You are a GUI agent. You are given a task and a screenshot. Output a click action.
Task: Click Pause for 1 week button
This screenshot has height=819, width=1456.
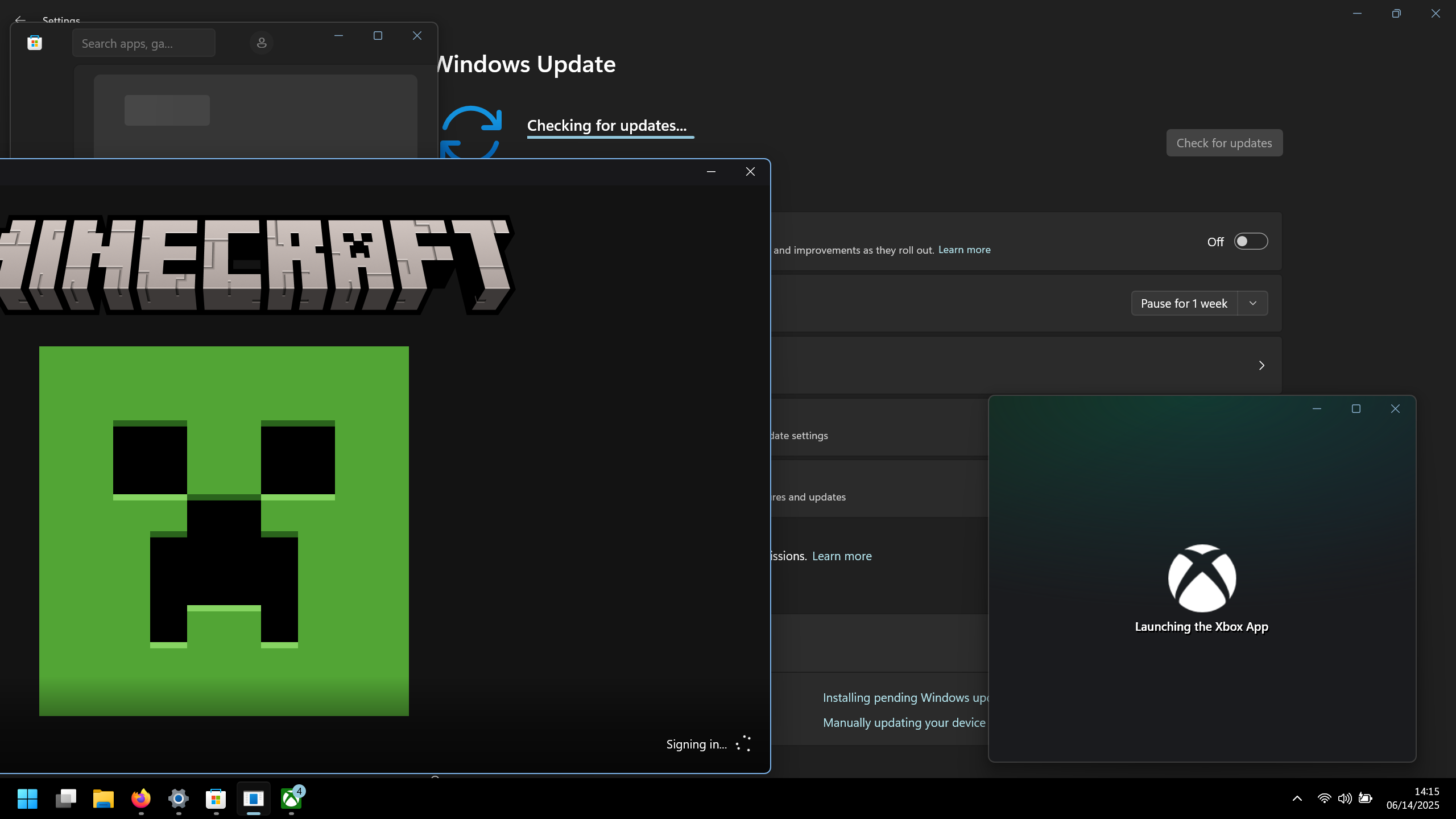[x=1184, y=303]
